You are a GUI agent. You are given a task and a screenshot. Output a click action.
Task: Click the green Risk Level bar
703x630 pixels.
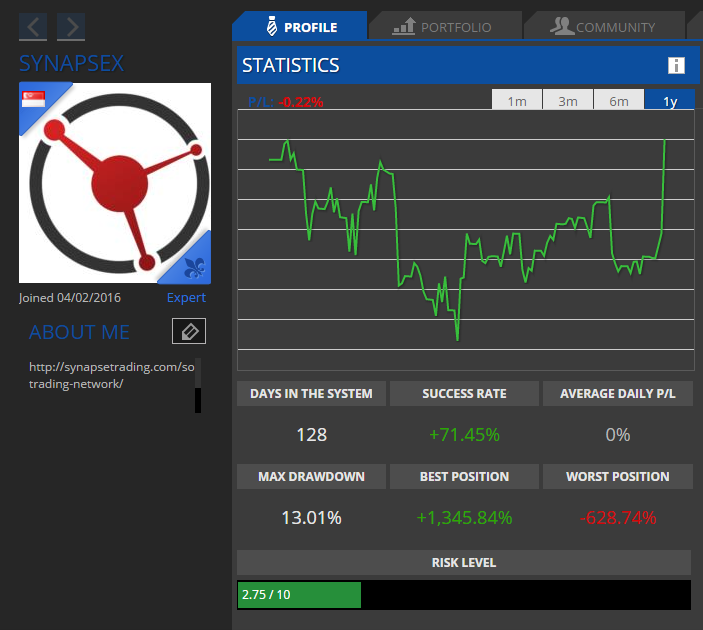pos(299,594)
